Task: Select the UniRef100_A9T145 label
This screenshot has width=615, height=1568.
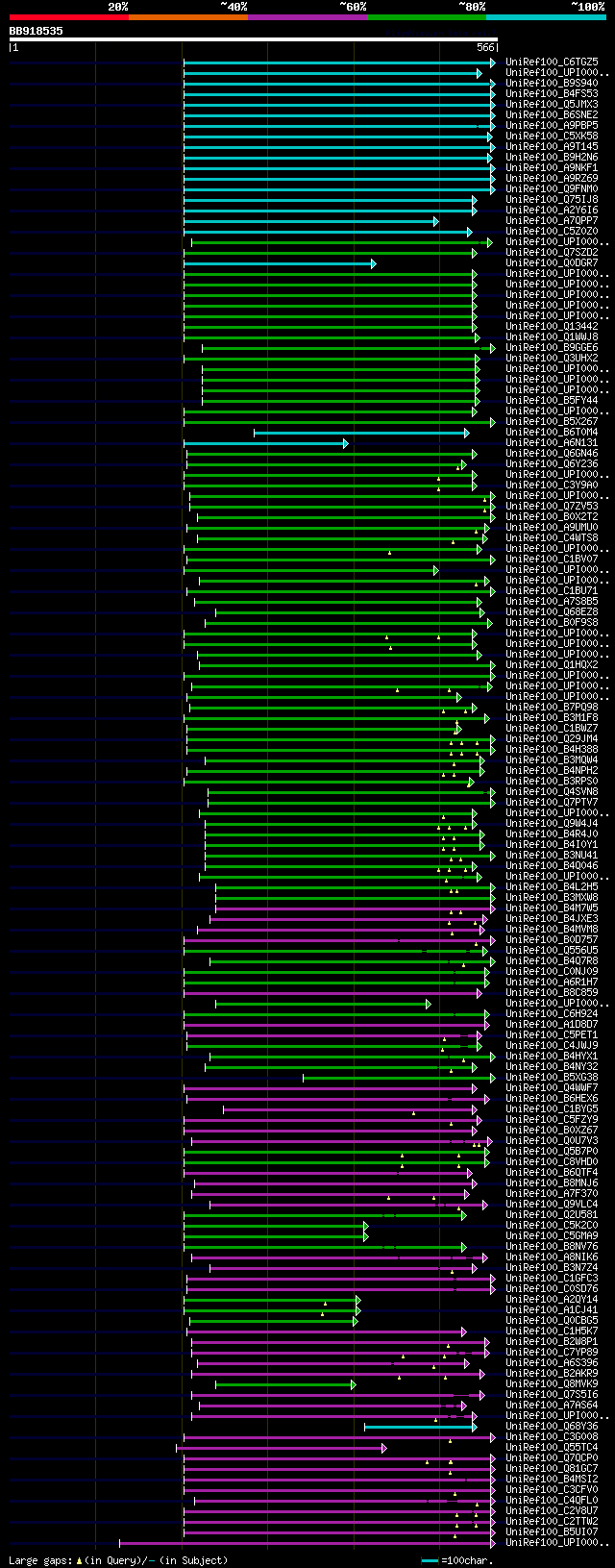Action: (x=552, y=146)
